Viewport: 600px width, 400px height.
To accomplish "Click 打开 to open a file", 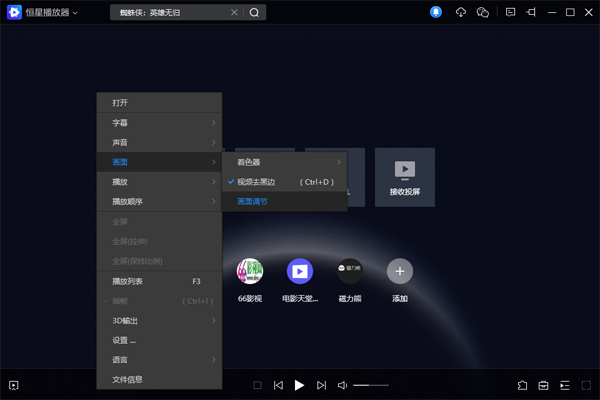I will tap(158, 102).
